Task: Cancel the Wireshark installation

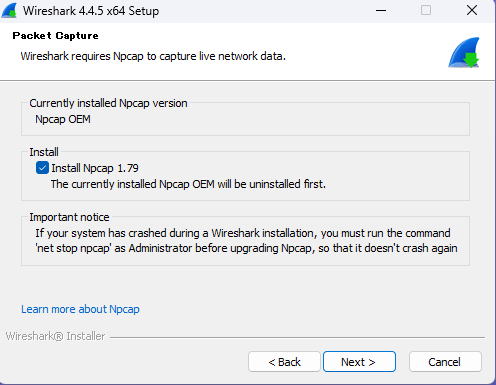Action: click(x=445, y=362)
